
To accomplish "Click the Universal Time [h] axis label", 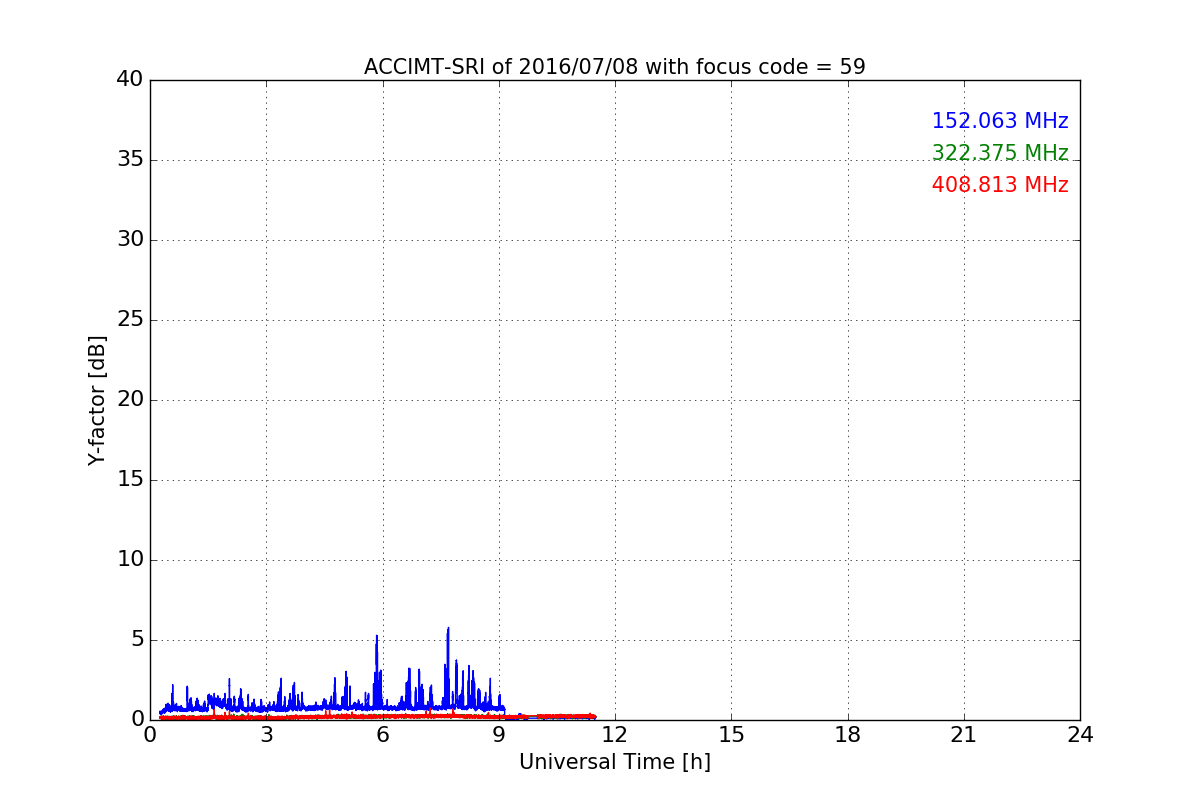I will pos(614,762).
